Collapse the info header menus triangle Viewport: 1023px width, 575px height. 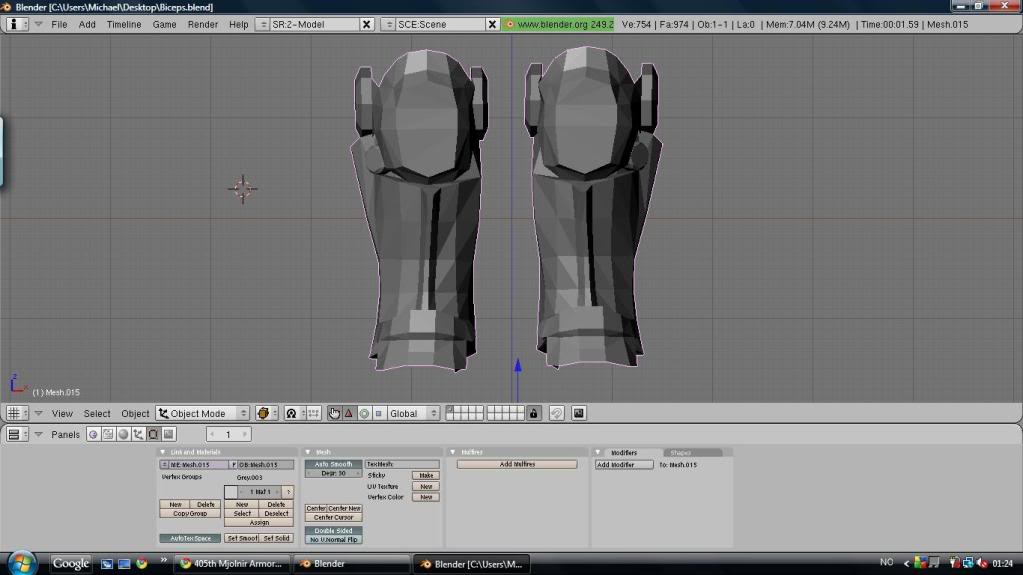(38, 24)
